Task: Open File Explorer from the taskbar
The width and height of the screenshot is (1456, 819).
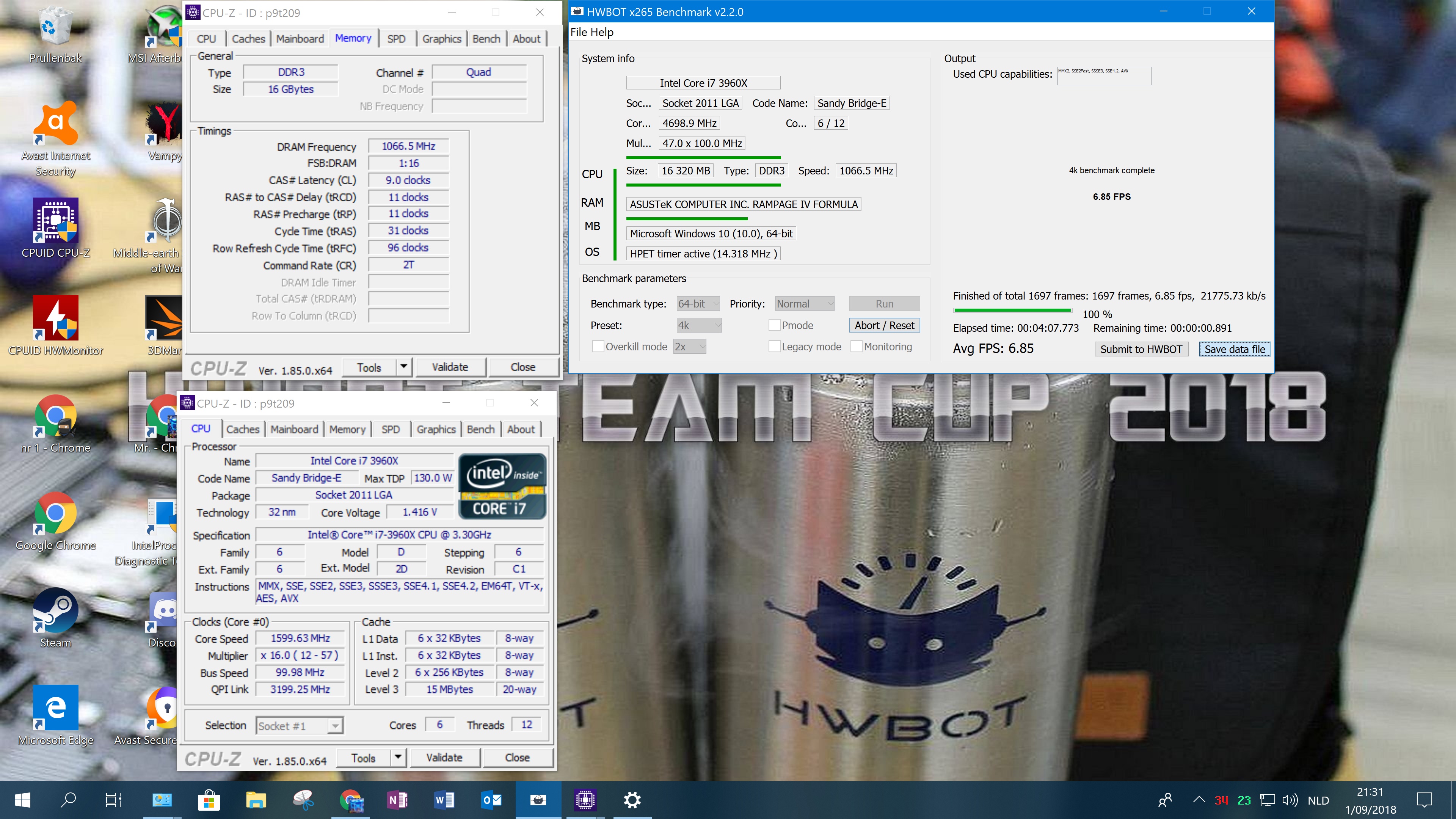Action: point(256,800)
